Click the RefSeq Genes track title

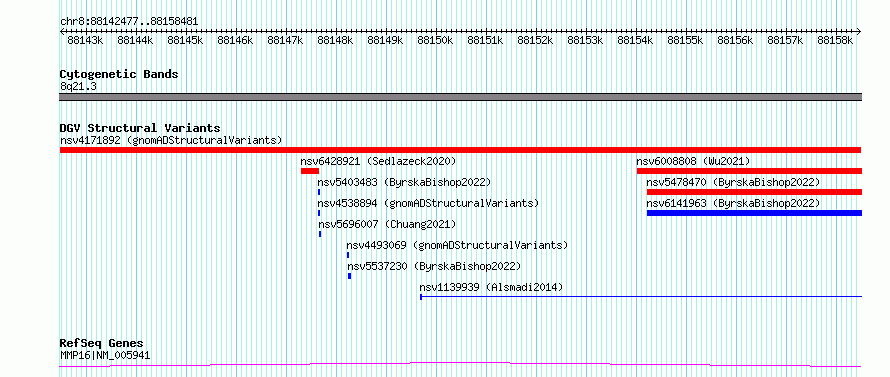click(102, 344)
